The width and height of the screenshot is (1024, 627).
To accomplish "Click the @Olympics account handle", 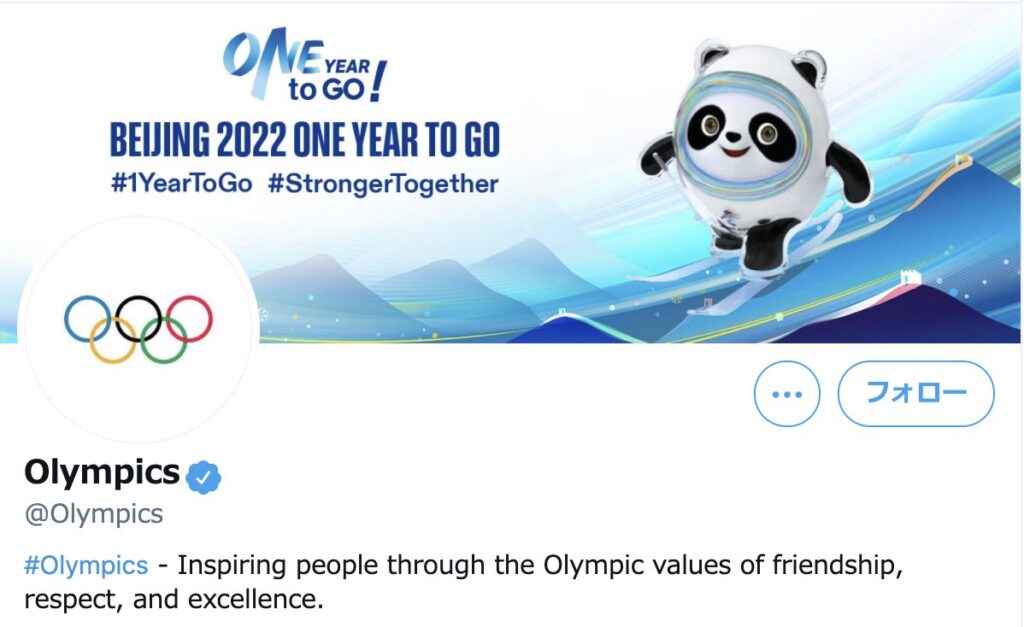I will pos(93,514).
